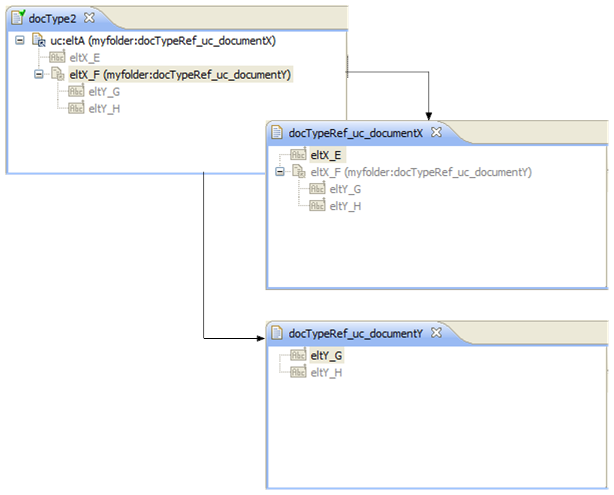Viewport: 614px width, 495px height.
Task: Select eltY_G in the documentY panel
Action: 327,355
